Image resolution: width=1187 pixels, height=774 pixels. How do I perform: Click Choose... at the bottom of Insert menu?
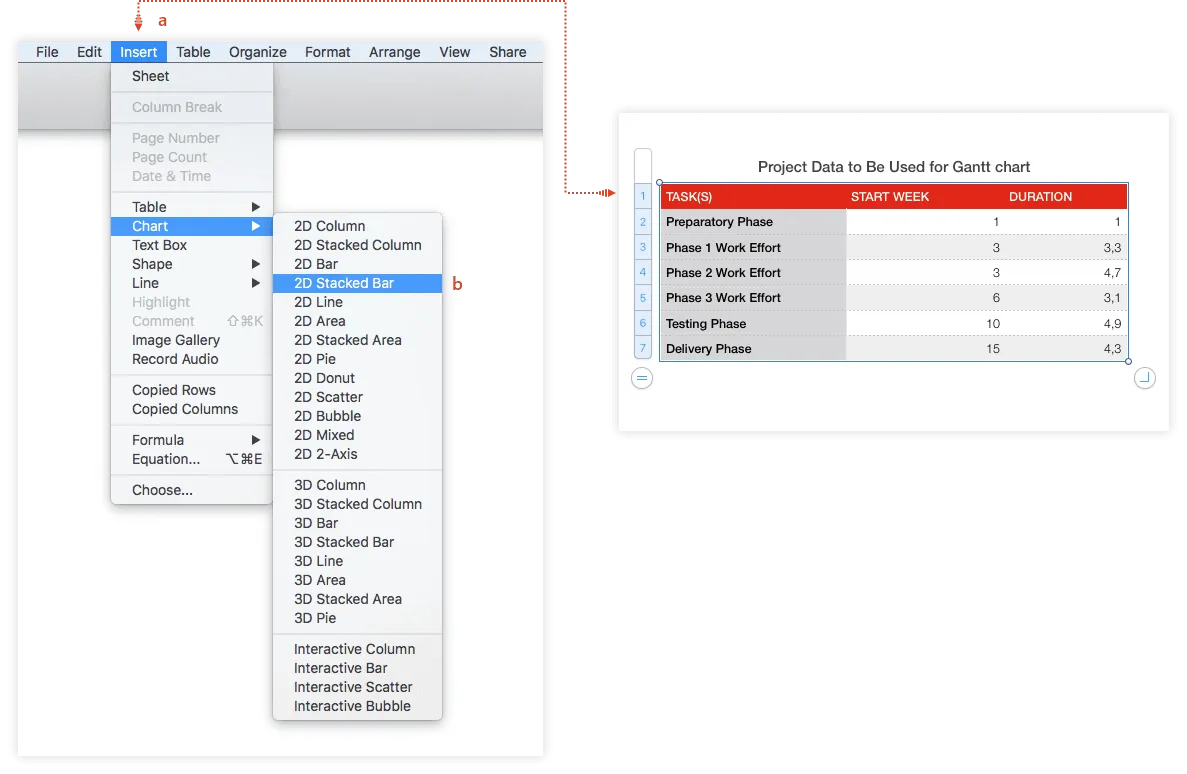click(x=192, y=490)
